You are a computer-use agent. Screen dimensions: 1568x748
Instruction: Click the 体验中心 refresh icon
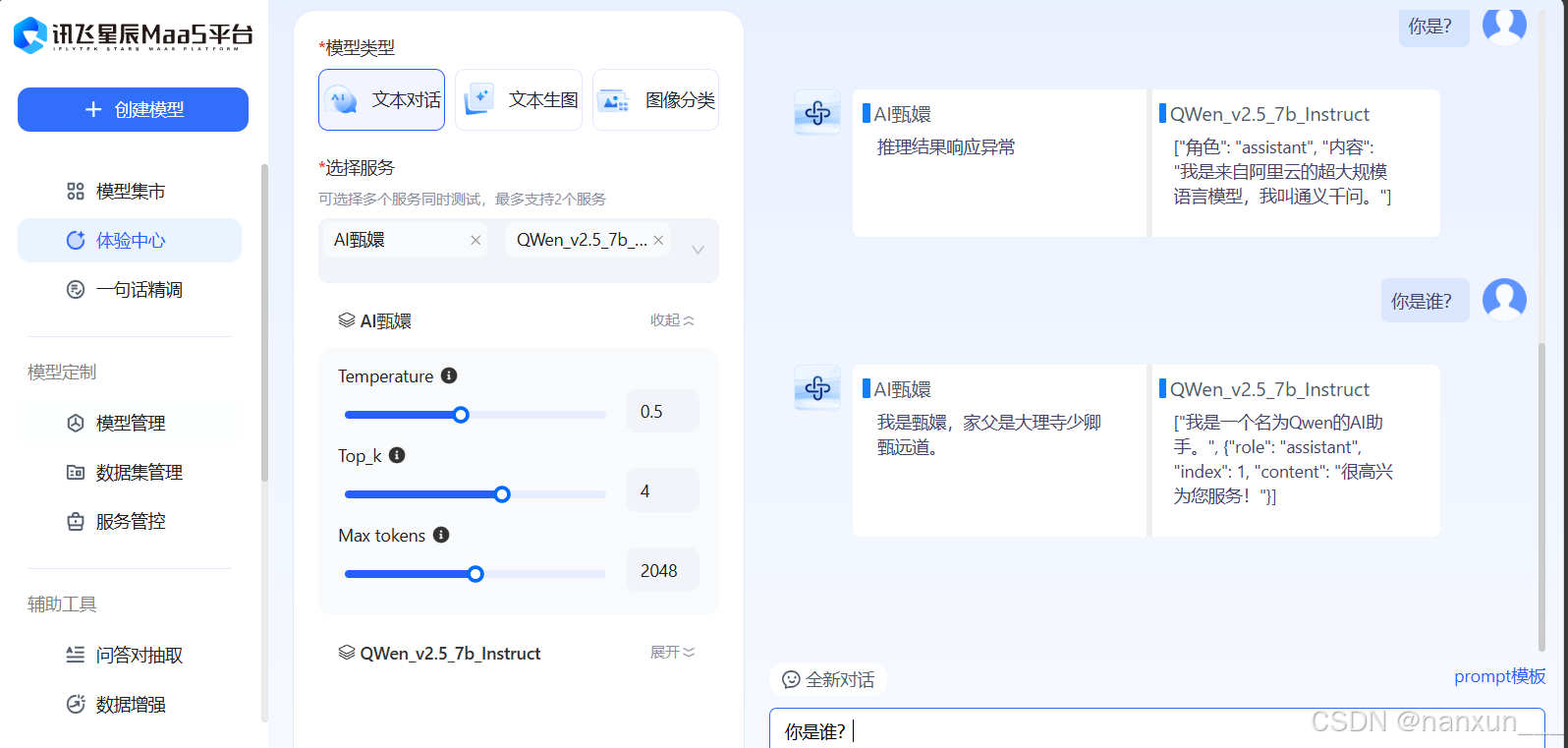[76, 240]
